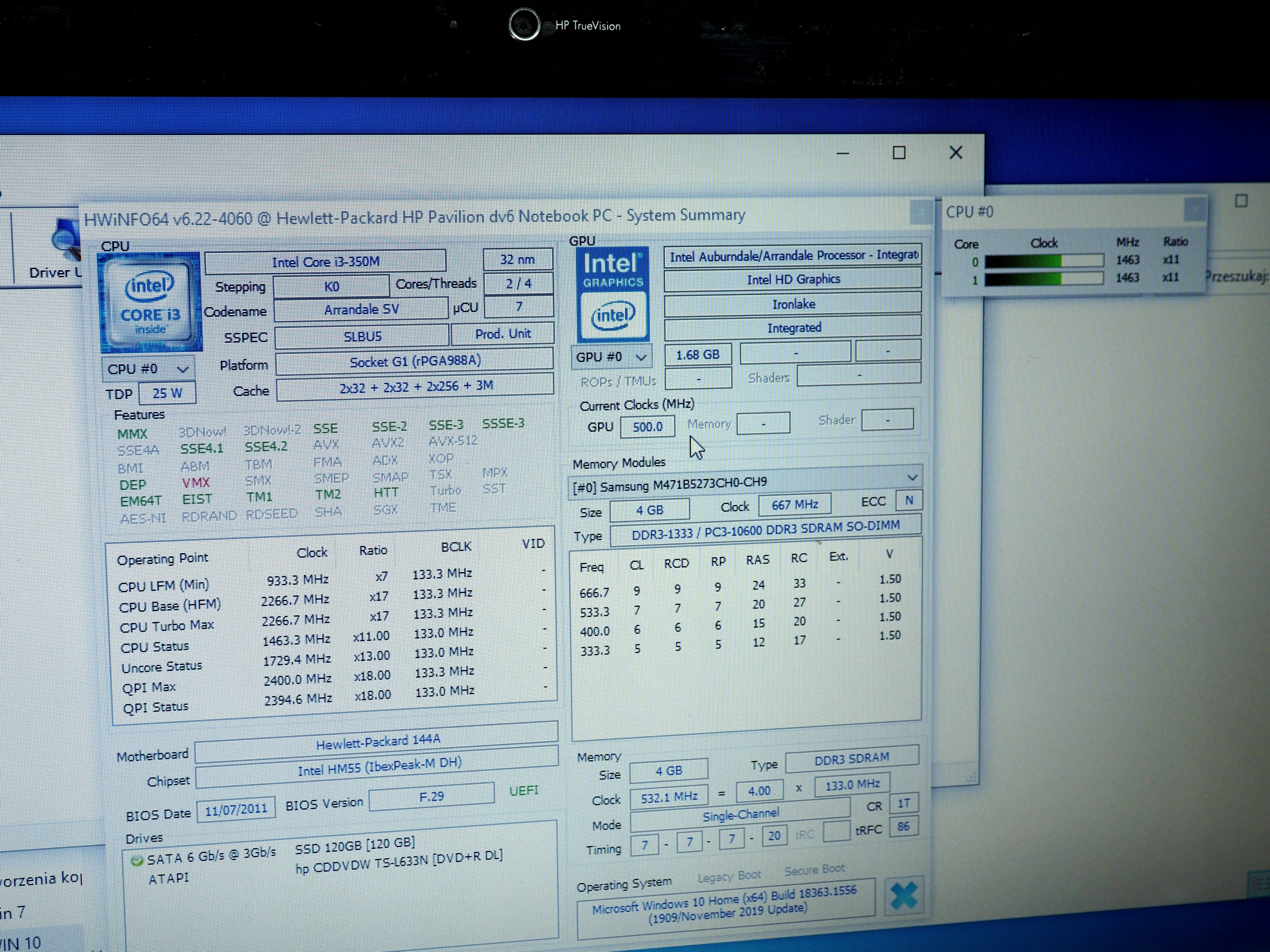Click the VMX feature label
The image size is (1270, 952).
pyautogui.click(x=196, y=482)
